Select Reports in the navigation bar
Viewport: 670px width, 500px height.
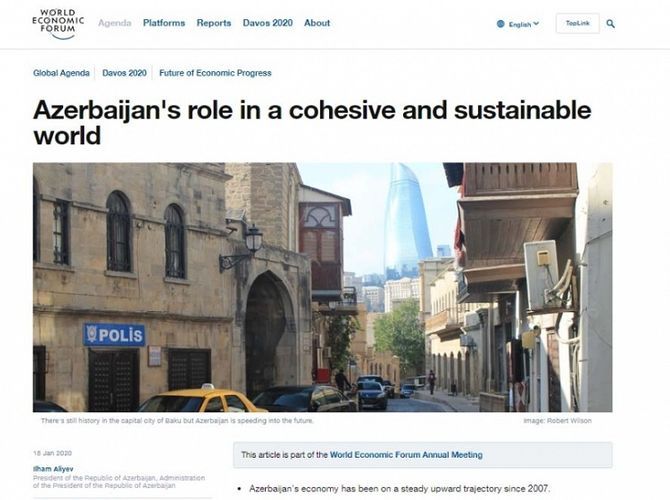[x=213, y=23]
